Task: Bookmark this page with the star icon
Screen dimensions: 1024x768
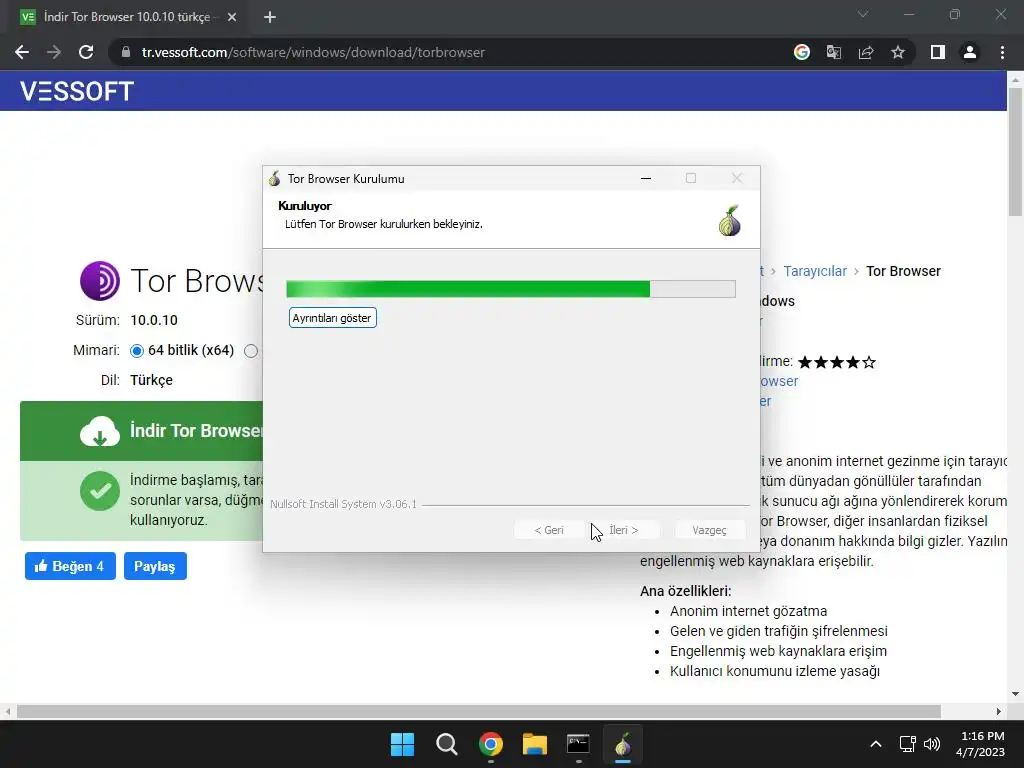Action: click(898, 52)
